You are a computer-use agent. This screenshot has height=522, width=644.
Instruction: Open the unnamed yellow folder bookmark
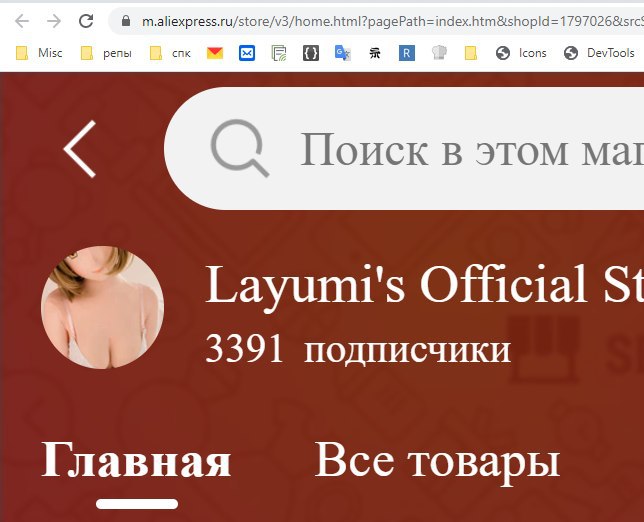[471, 53]
